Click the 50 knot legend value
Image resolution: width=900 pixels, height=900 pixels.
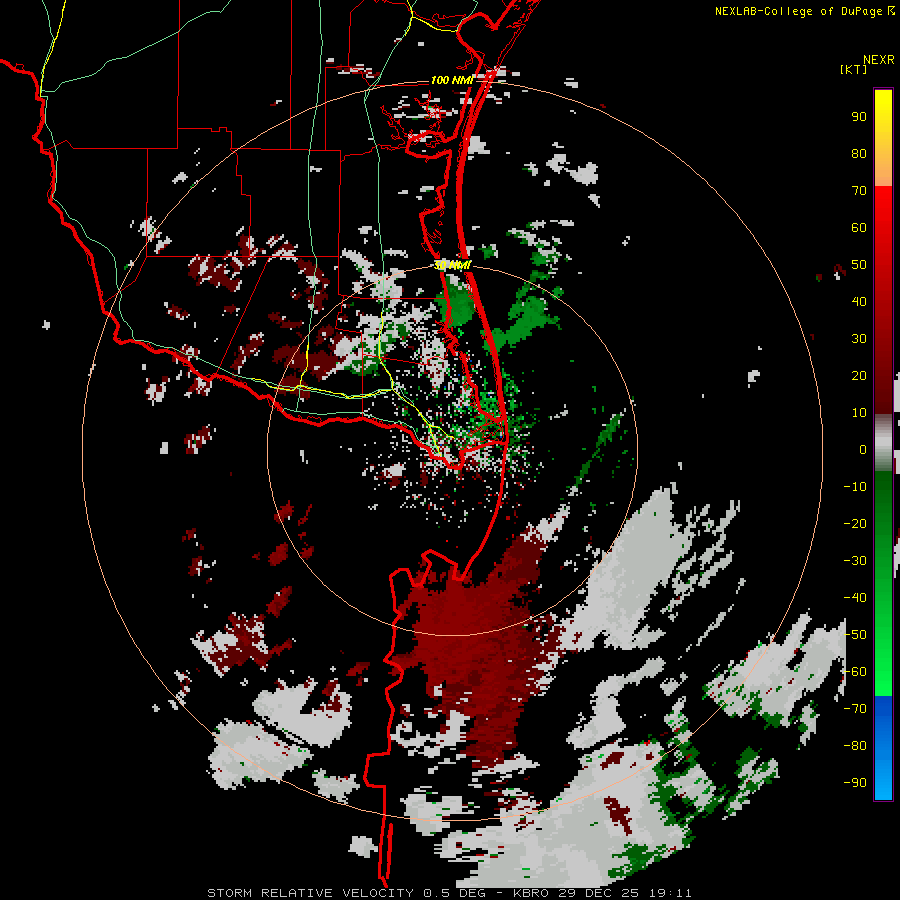click(859, 265)
